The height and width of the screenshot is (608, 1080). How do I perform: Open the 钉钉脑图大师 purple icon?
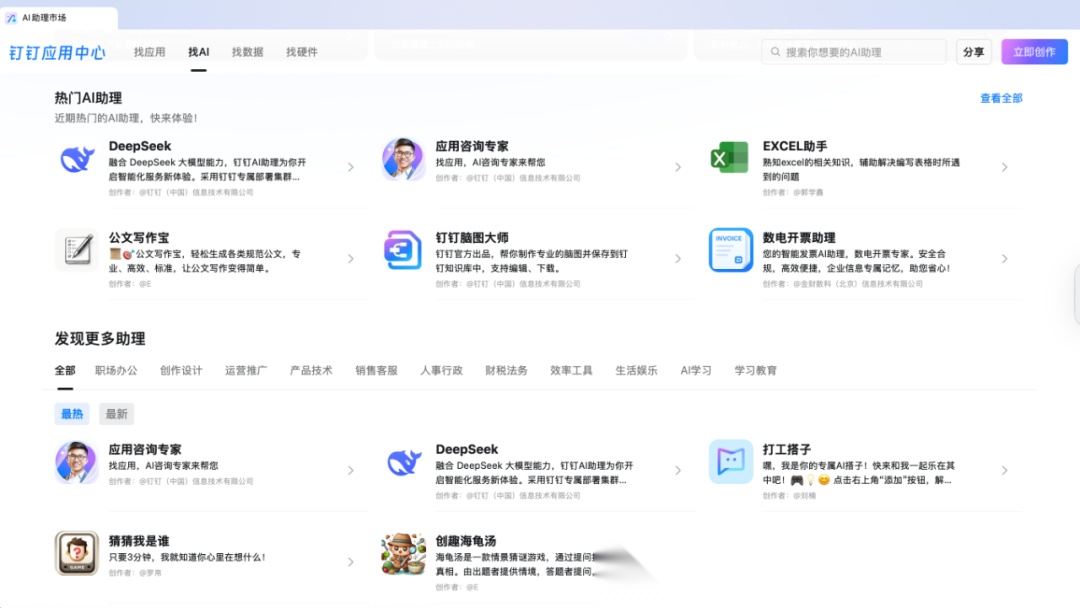[x=403, y=250]
